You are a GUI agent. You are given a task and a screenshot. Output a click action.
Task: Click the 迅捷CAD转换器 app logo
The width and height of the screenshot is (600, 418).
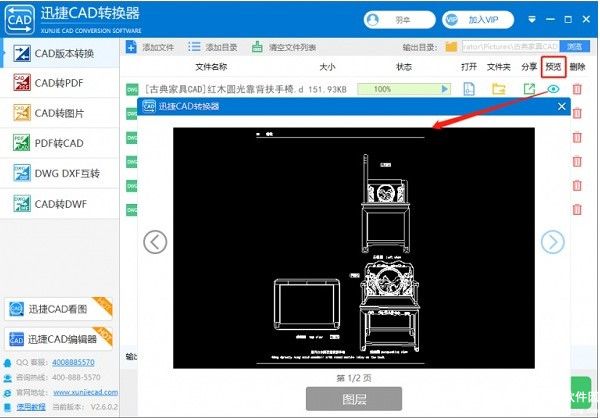click(20, 19)
